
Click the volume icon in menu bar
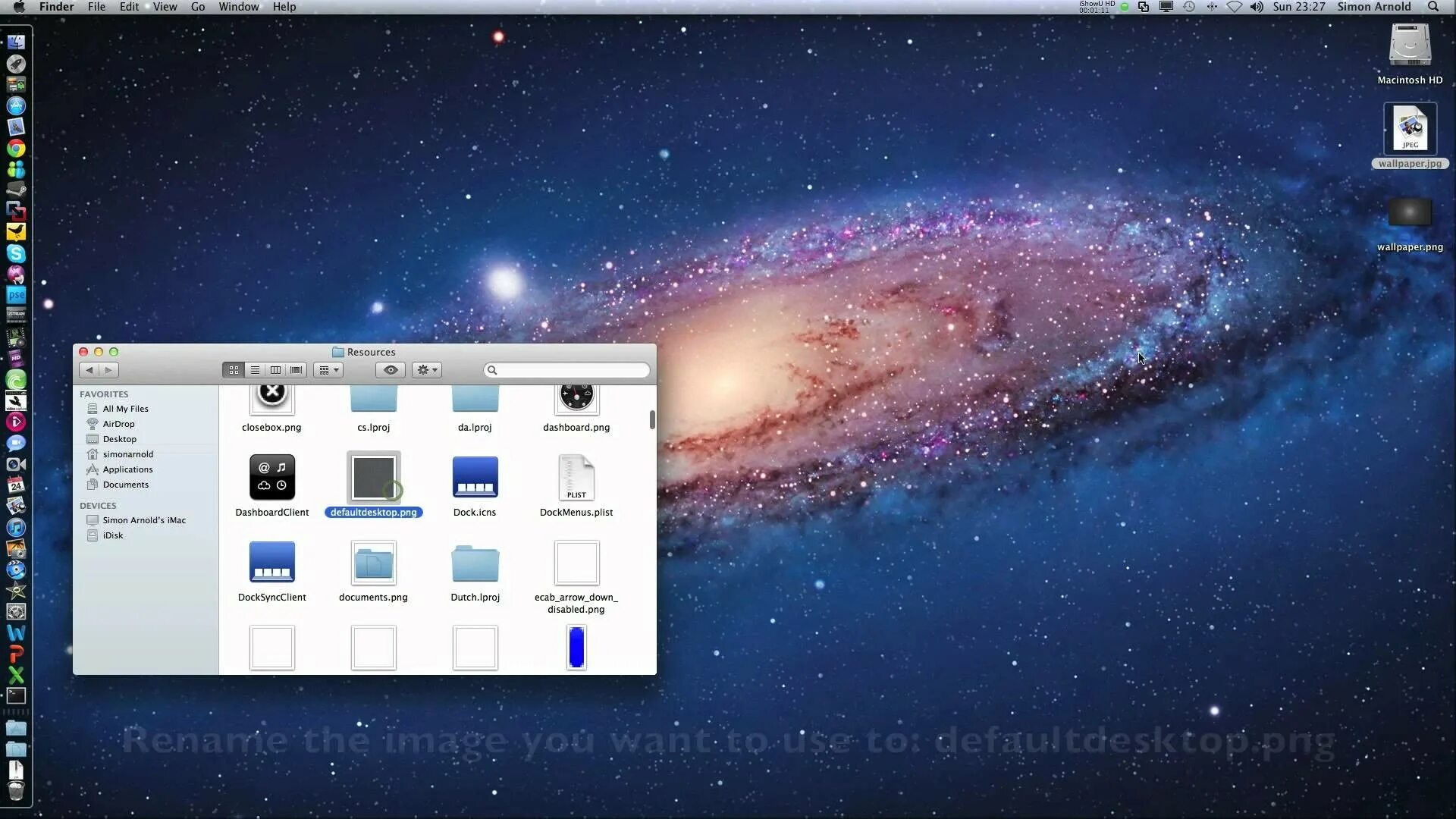pos(1257,7)
